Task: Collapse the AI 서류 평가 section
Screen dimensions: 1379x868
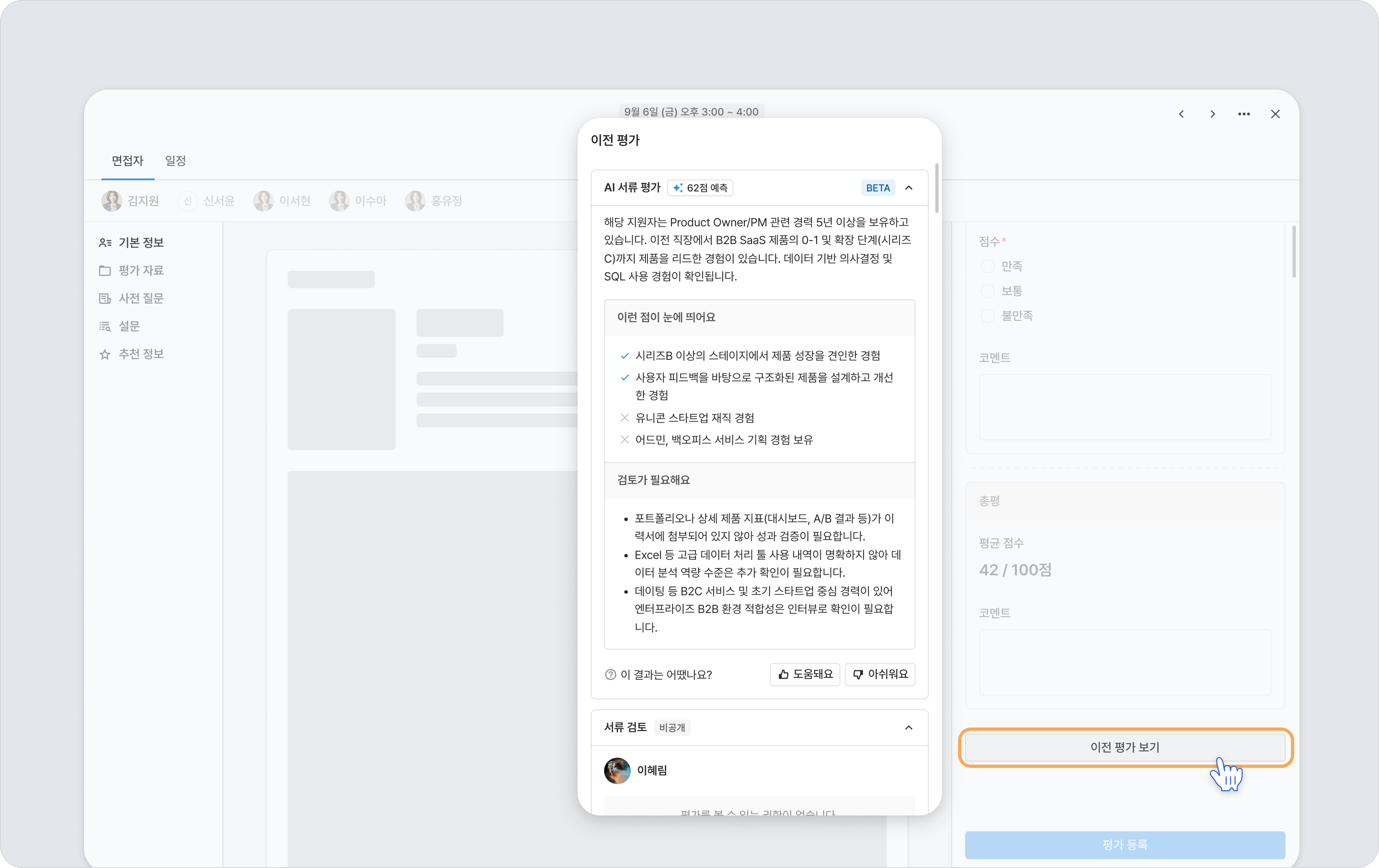Action: pos(909,188)
